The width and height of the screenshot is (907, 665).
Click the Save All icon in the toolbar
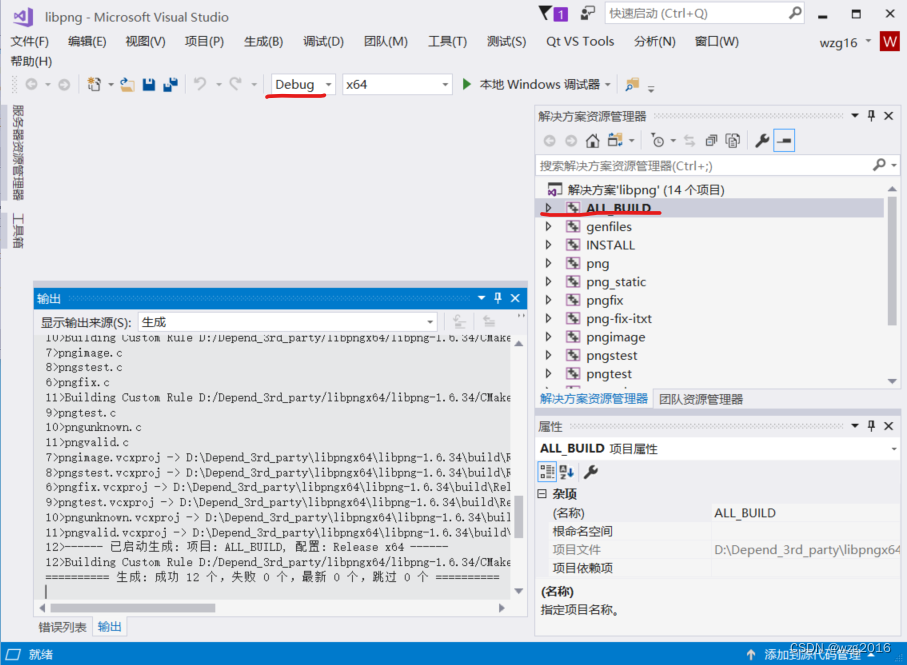click(x=172, y=84)
